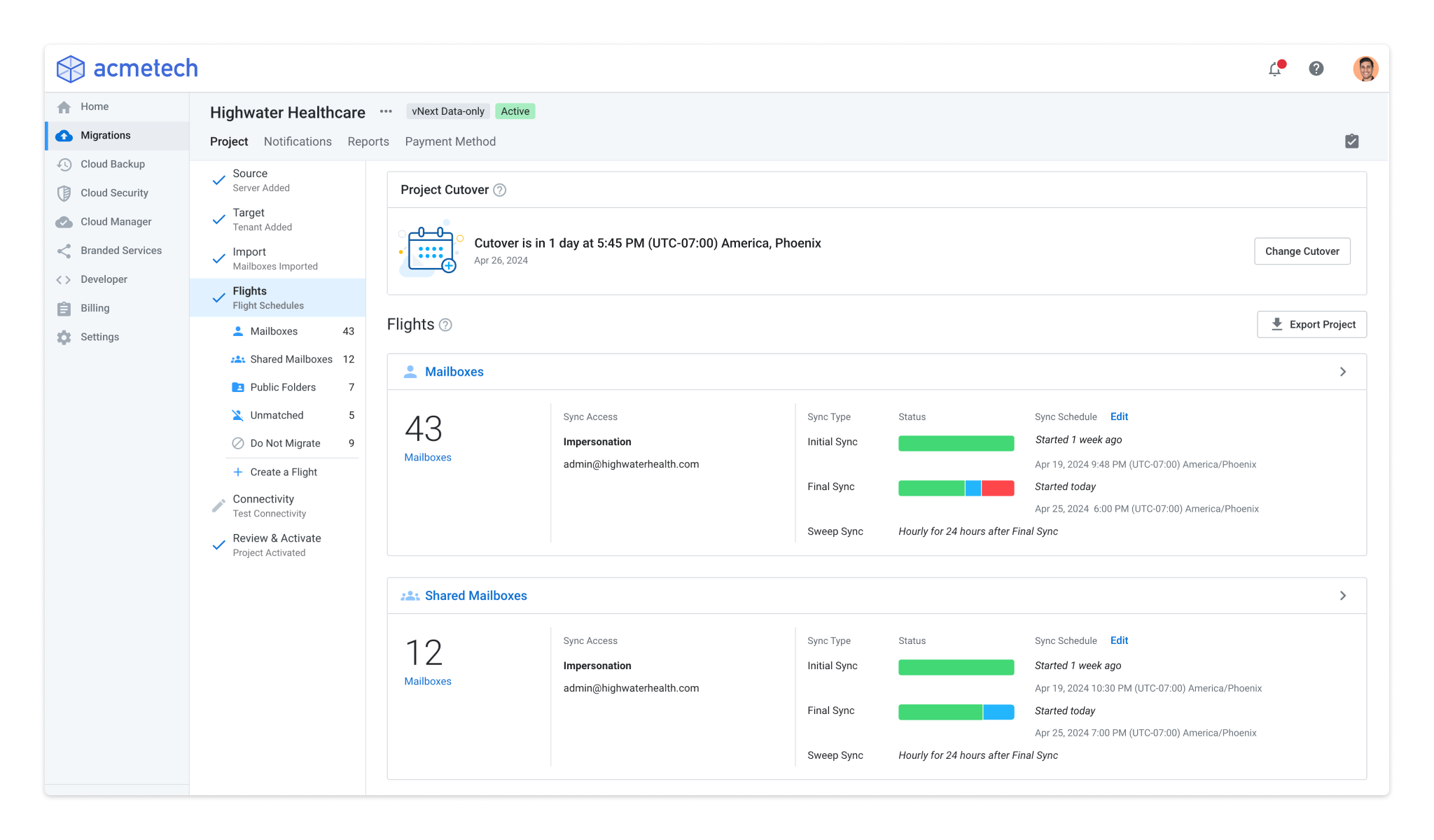Open your profile avatar picture
The height and width of the screenshot is (840, 1434).
pos(1363,68)
